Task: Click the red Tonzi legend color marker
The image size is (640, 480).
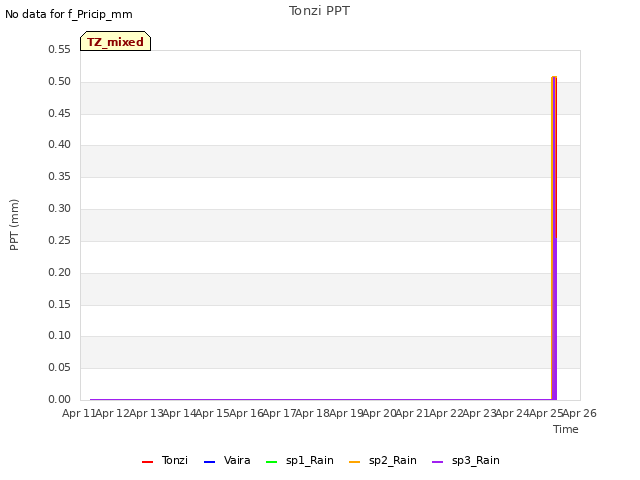Action: 147,462
